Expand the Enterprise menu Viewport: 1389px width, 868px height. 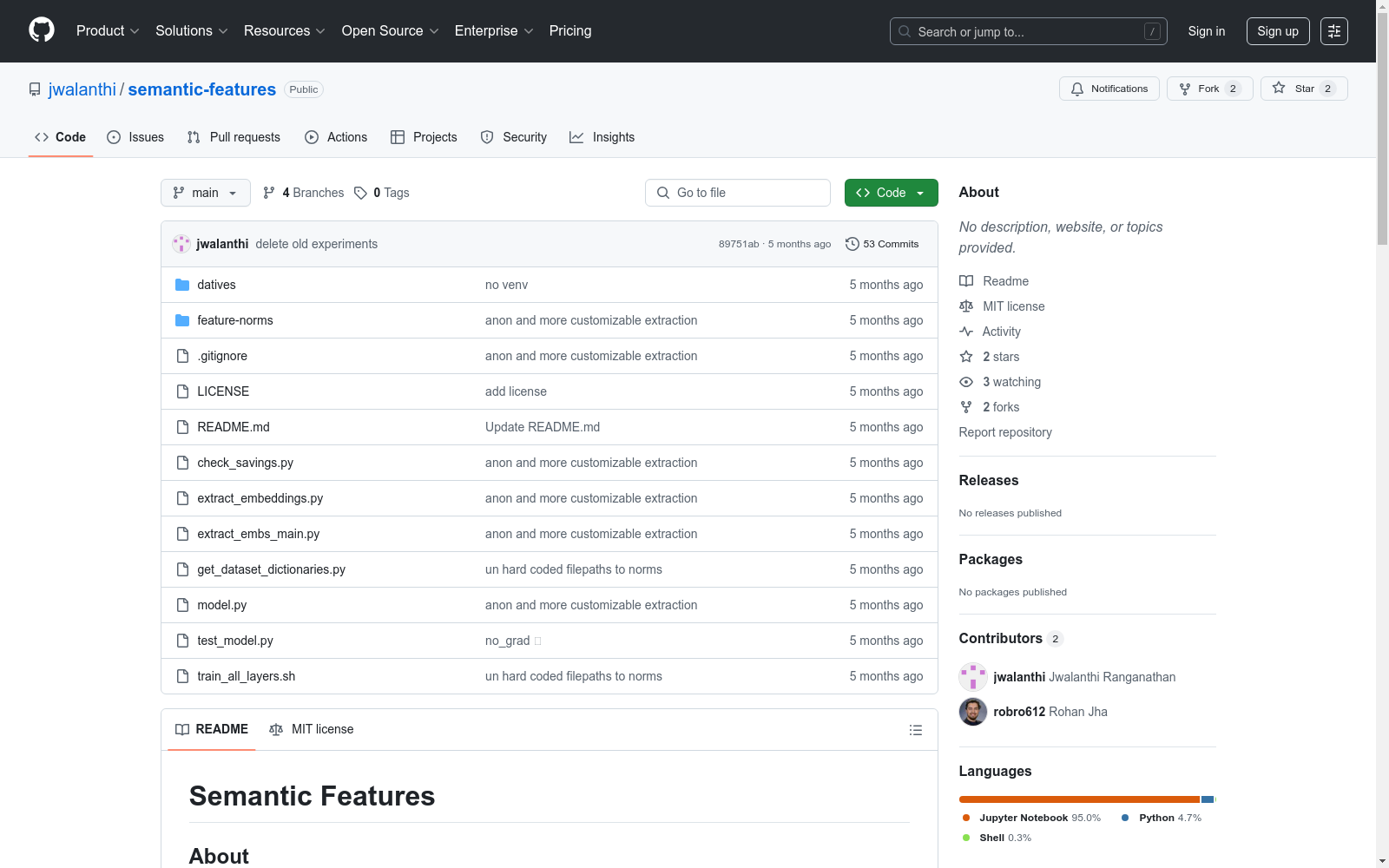(494, 31)
